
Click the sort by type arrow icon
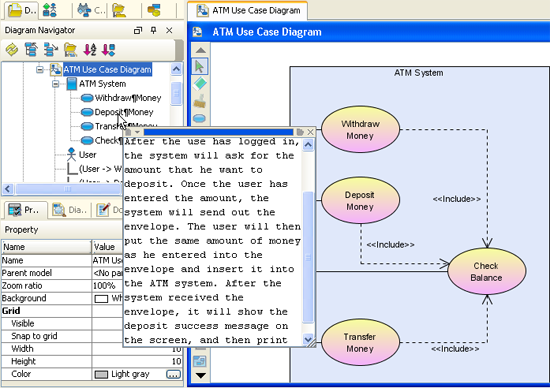click(108, 49)
